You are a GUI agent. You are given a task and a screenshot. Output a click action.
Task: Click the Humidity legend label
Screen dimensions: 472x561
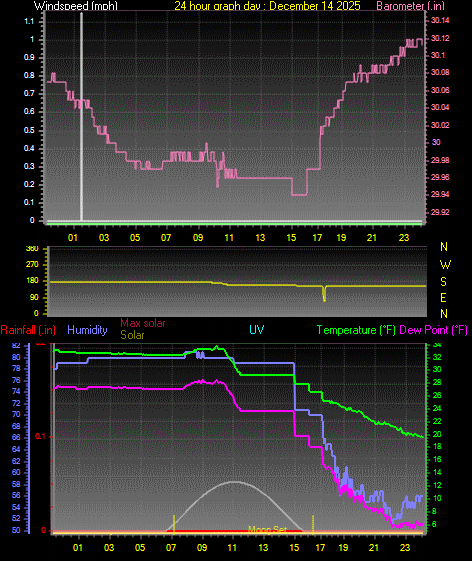pyautogui.click(x=87, y=330)
